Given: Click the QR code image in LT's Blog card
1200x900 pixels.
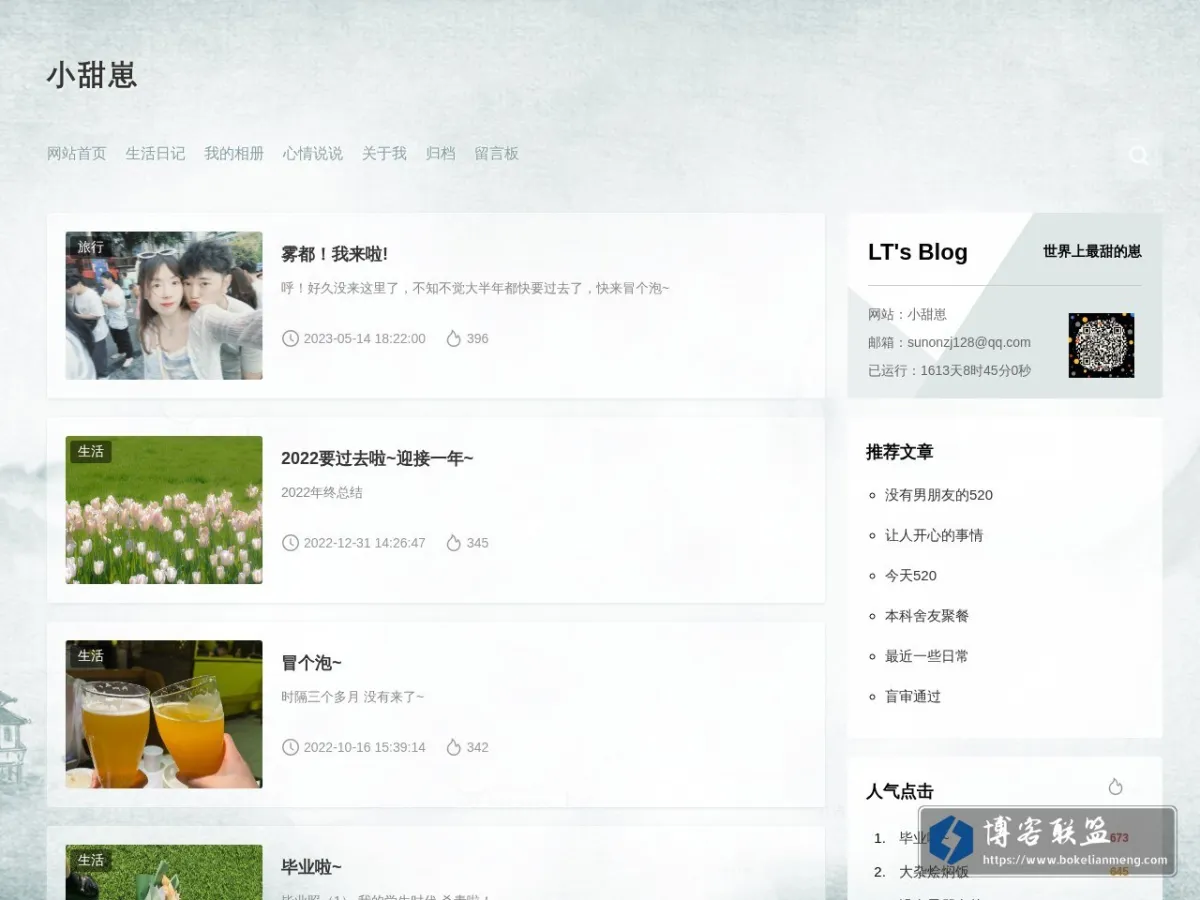Looking at the screenshot, I should [x=1101, y=345].
